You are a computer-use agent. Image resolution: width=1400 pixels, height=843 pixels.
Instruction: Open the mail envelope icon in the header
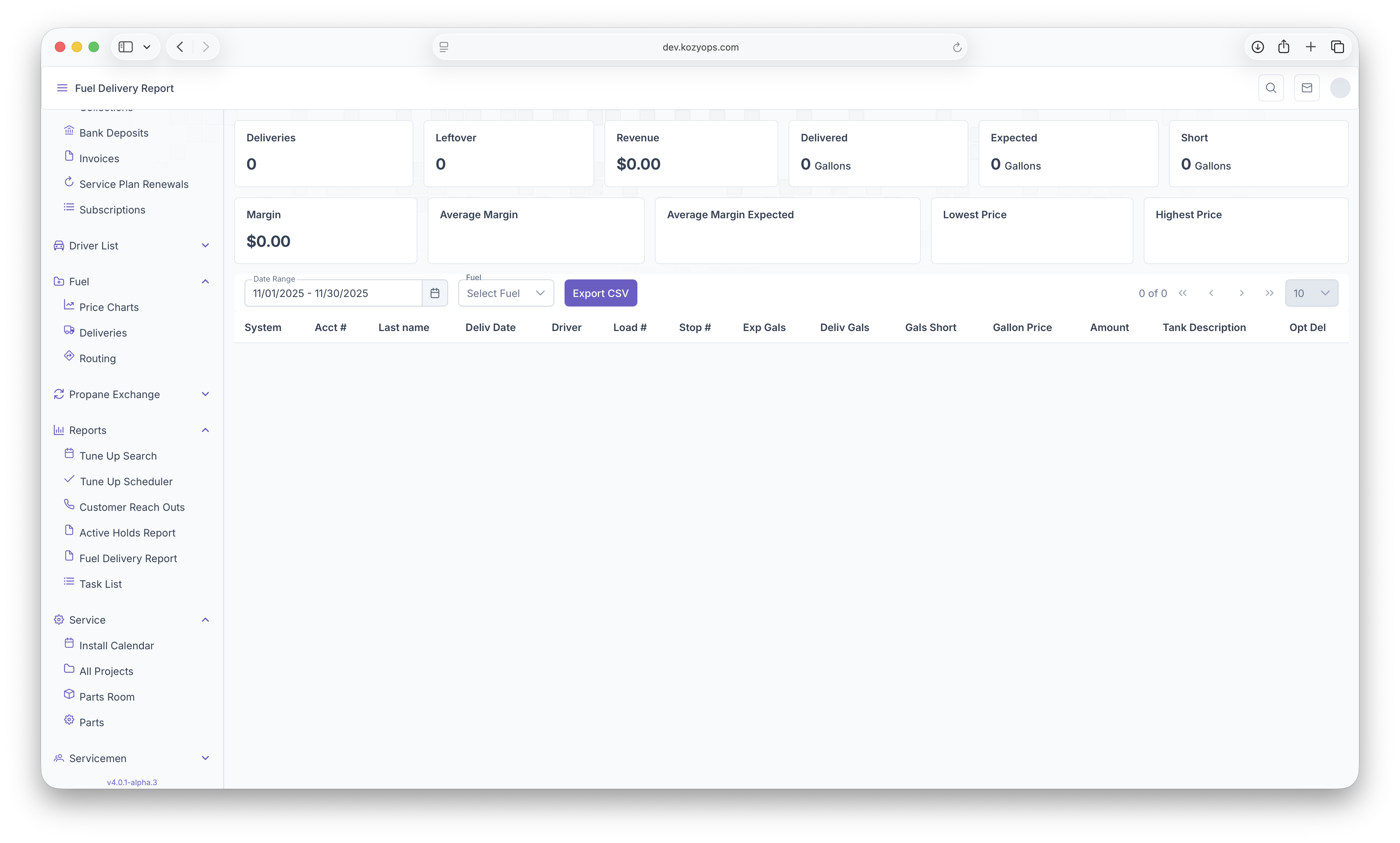[x=1307, y=88]
